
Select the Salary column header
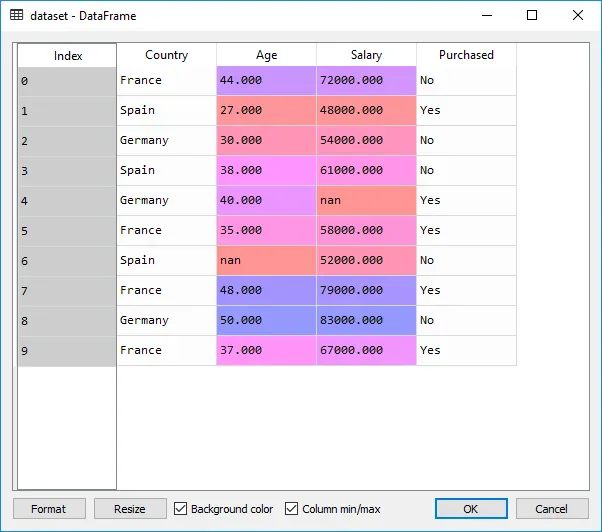tap(366, 55)
